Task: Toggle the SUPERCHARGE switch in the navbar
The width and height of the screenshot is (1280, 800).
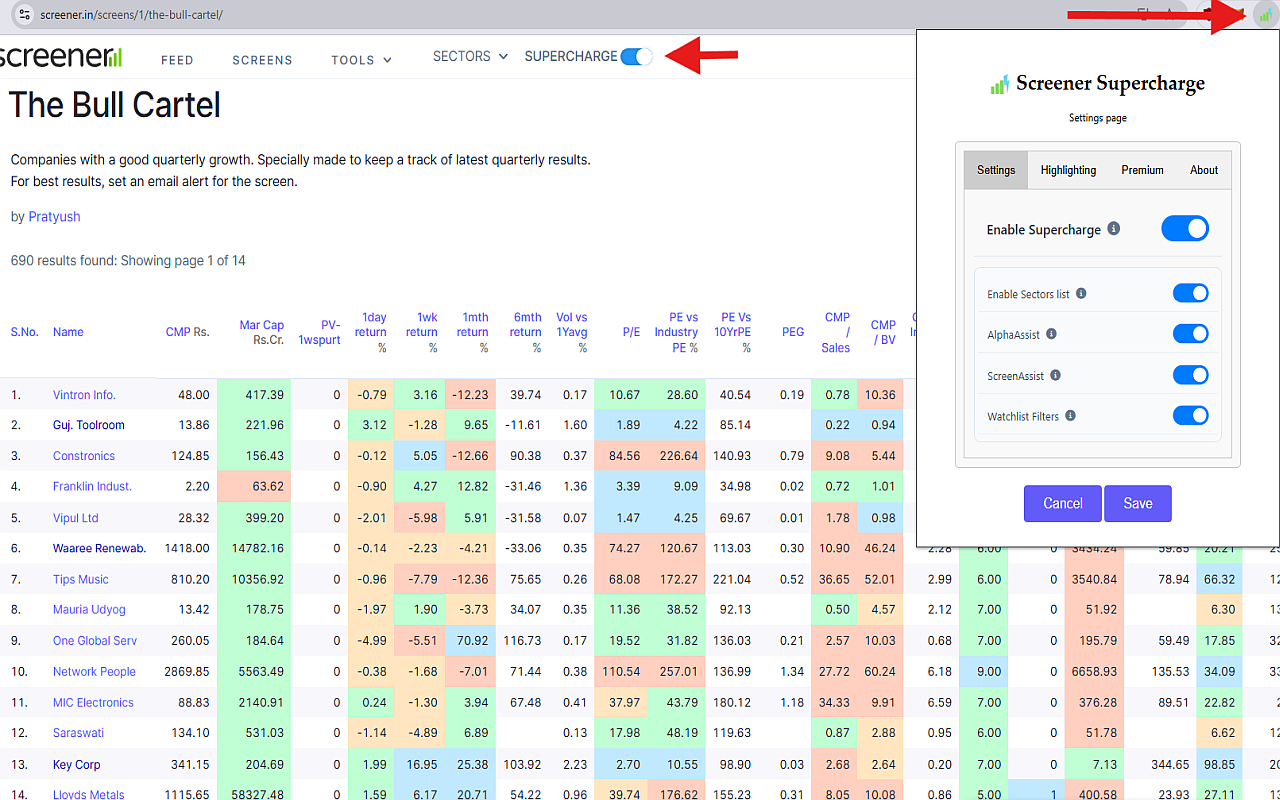Action: 636,57
